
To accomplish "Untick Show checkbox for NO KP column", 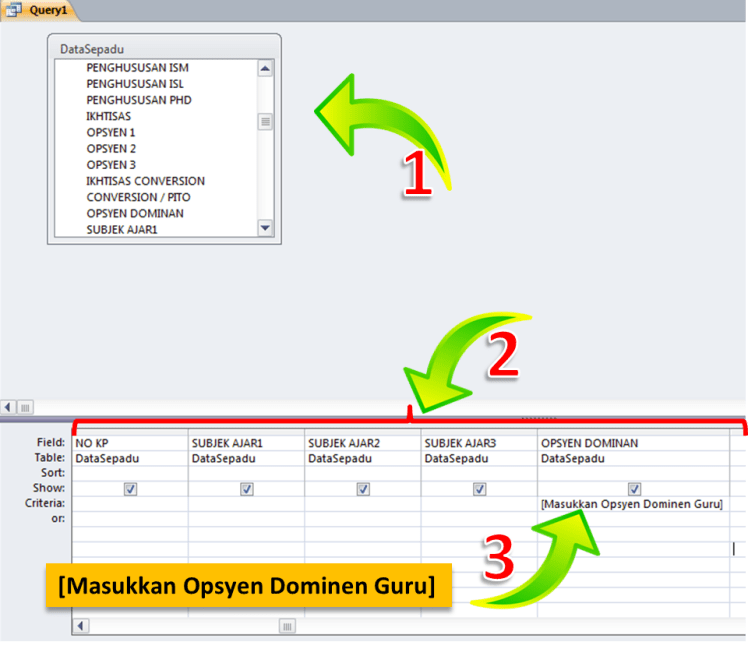I will pyautogui.click(x=130, y=489).
